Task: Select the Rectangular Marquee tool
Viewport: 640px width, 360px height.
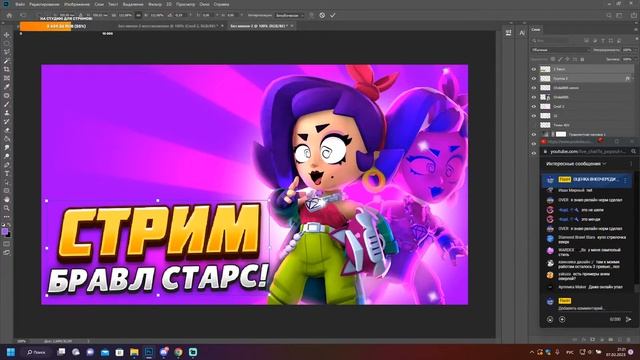Action: click(x=7, y=44)
